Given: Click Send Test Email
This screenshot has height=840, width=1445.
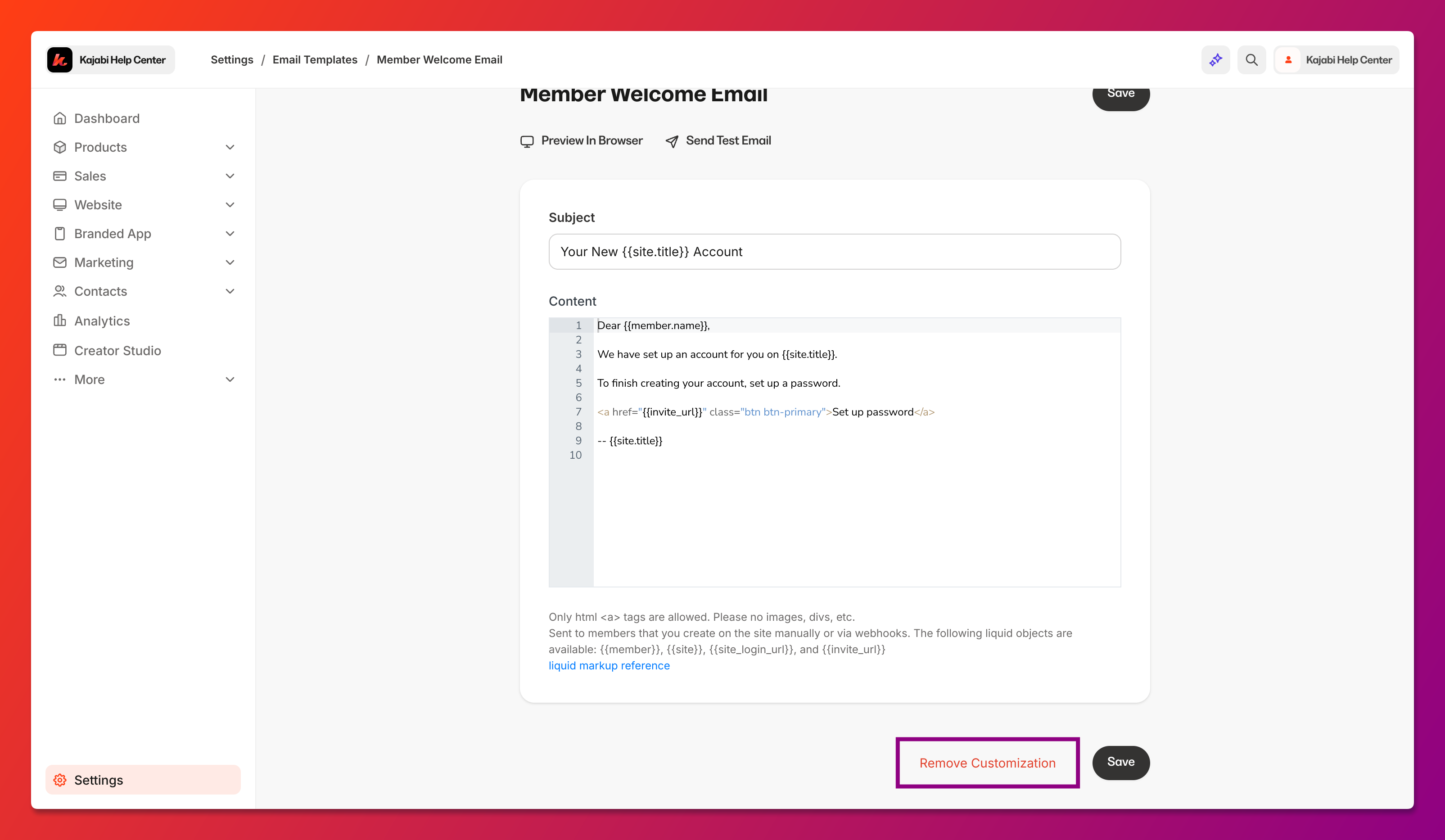Looking at the screenshot, I should tap(718, 141).
